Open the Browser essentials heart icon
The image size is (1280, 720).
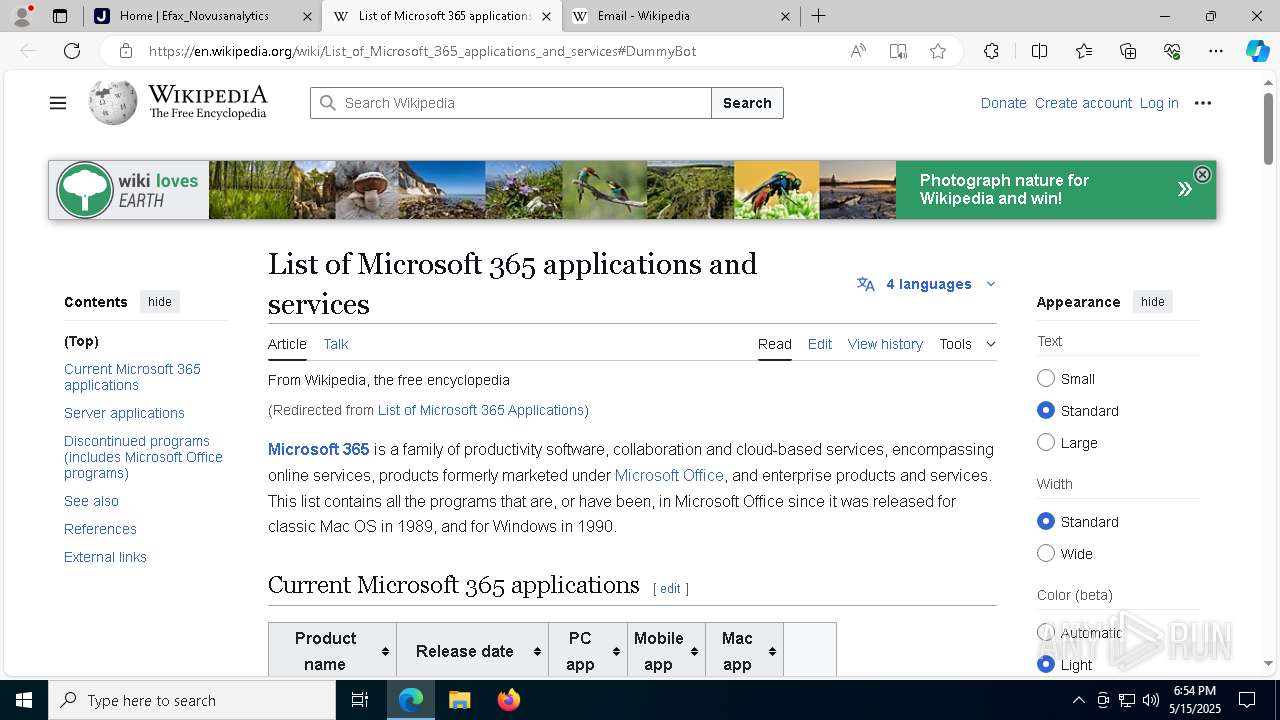pyautogui.click(x=1172, y=51)
